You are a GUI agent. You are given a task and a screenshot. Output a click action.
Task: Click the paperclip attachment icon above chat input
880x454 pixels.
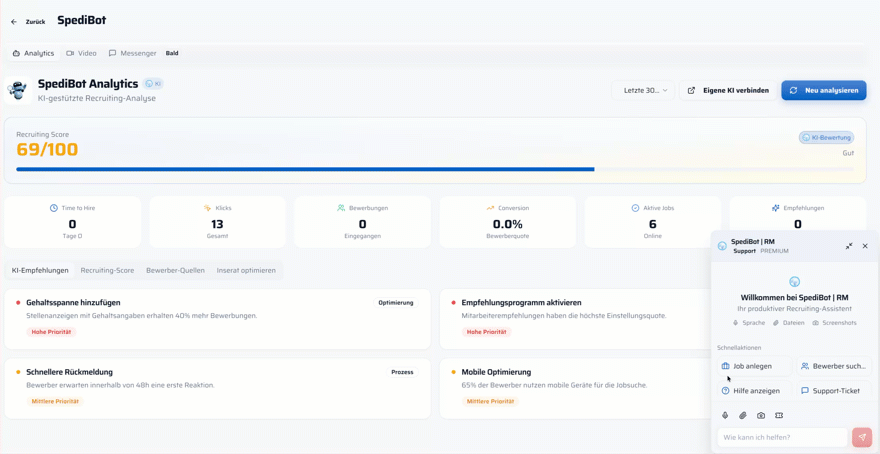(x=742, y=415)
